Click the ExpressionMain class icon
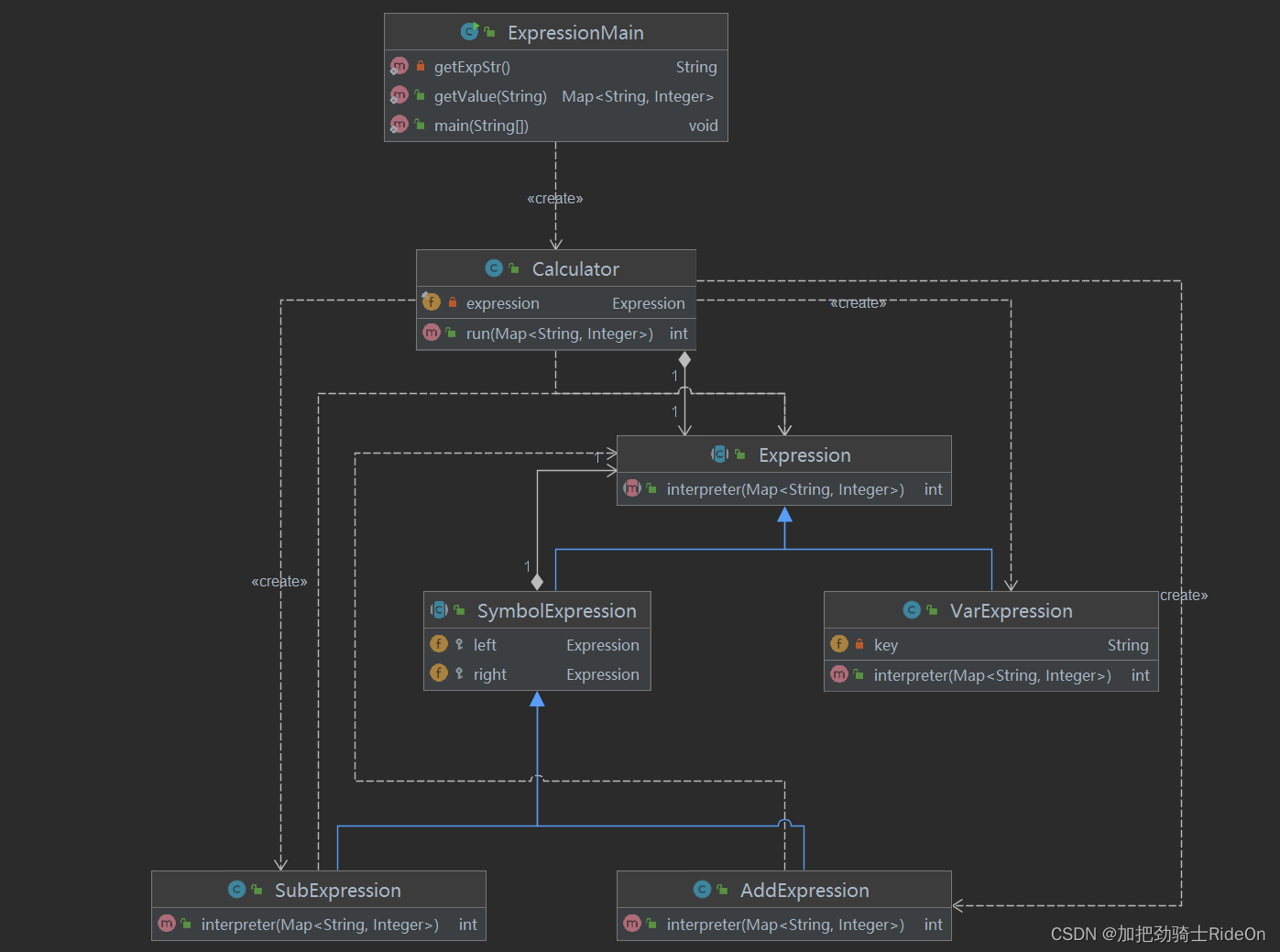This screenshot has width=1280, height=952. 470,32
